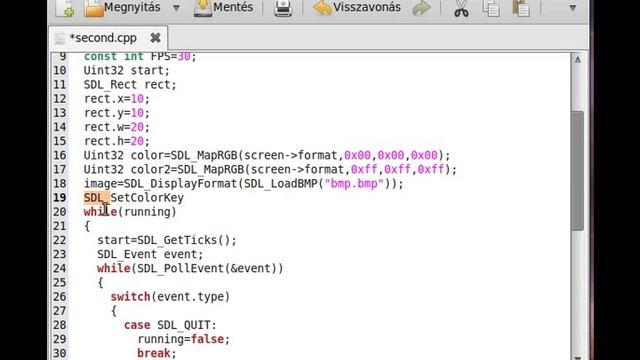Expand the Megnyitás recent files arrow
The height and width of the screenshot is (360, 640).
pos(176,8)
